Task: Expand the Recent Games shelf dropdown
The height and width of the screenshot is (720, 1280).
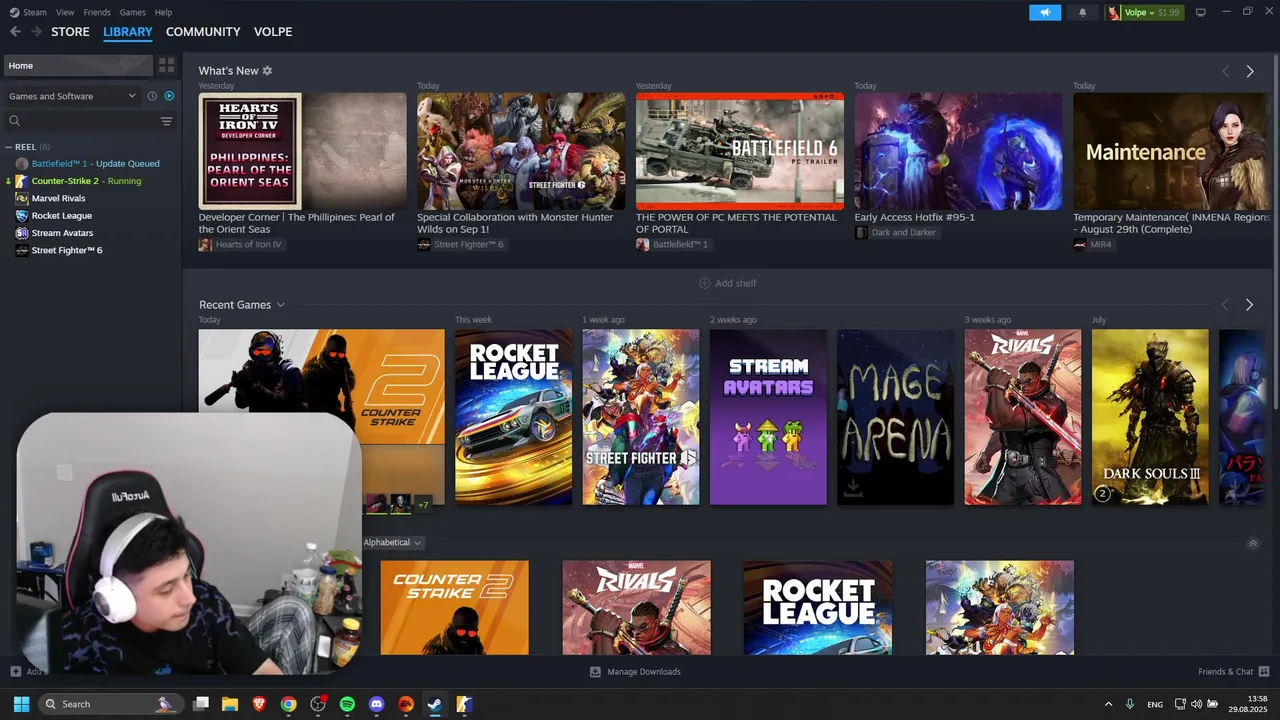Action: (281, 305)
